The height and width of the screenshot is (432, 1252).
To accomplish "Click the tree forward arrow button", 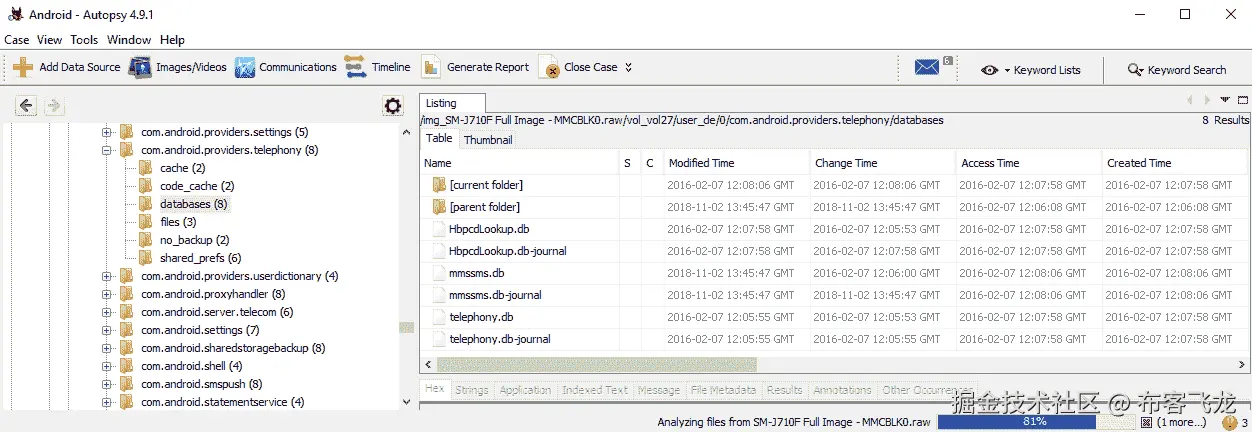I will (x=54, y=106).
